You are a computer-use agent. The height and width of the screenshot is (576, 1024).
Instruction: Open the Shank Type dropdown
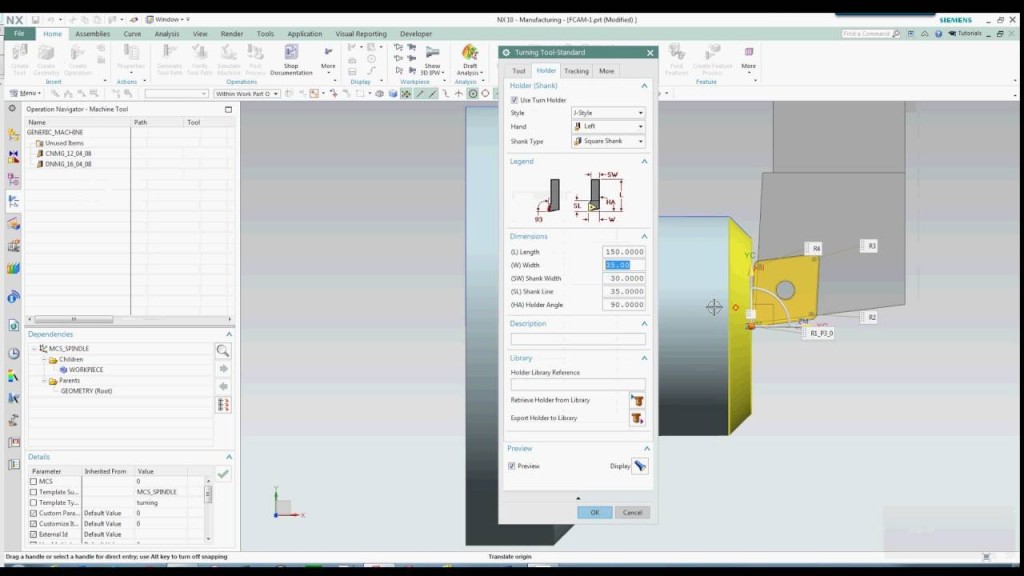(608, 141)
